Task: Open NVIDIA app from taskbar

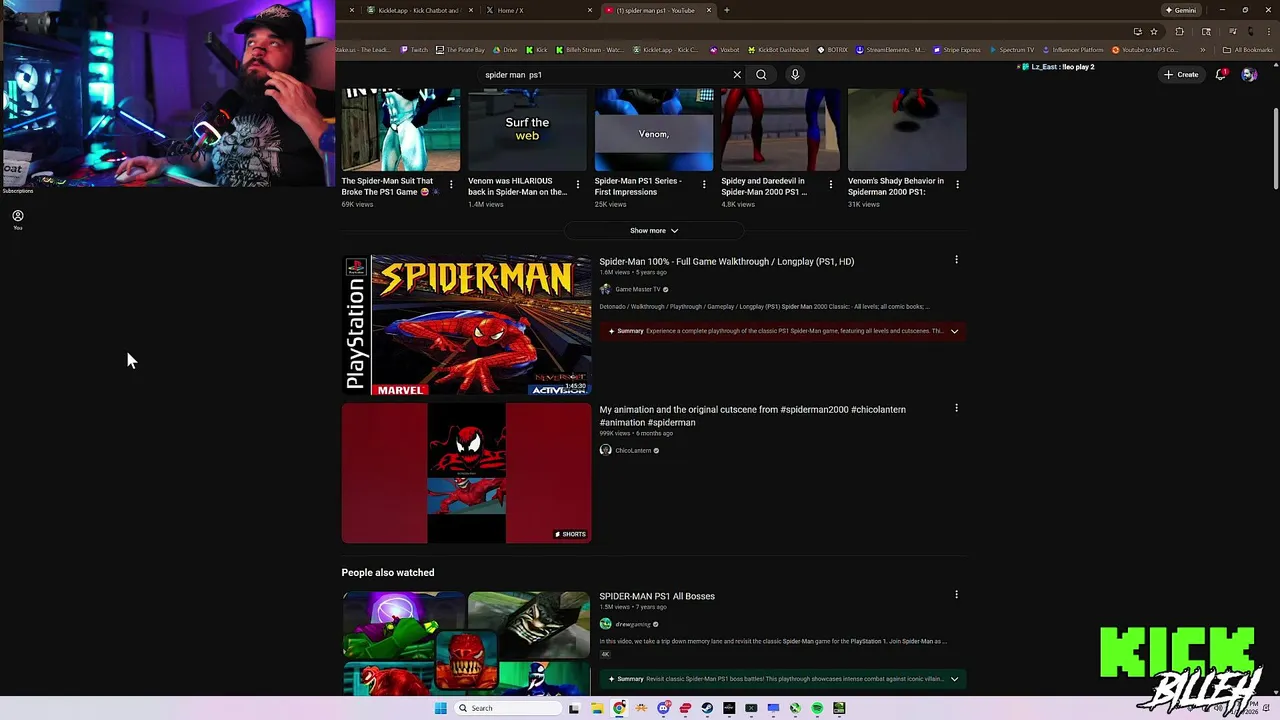Action: click(x=839, y=708)
